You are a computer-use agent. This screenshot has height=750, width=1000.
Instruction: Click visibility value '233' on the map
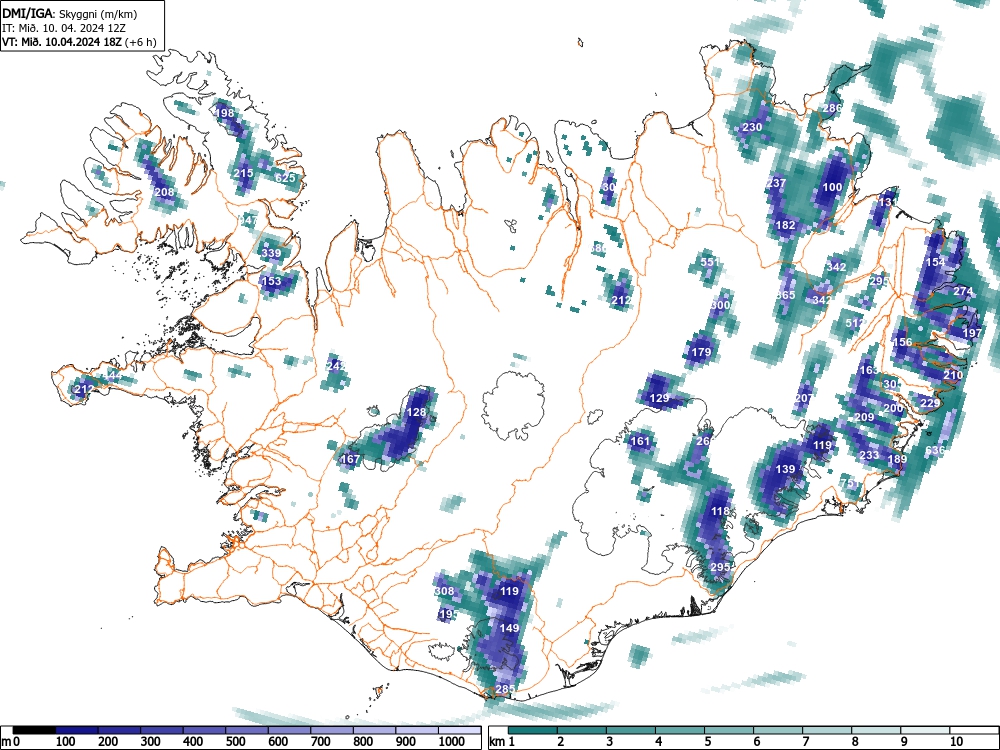[869, 455]
